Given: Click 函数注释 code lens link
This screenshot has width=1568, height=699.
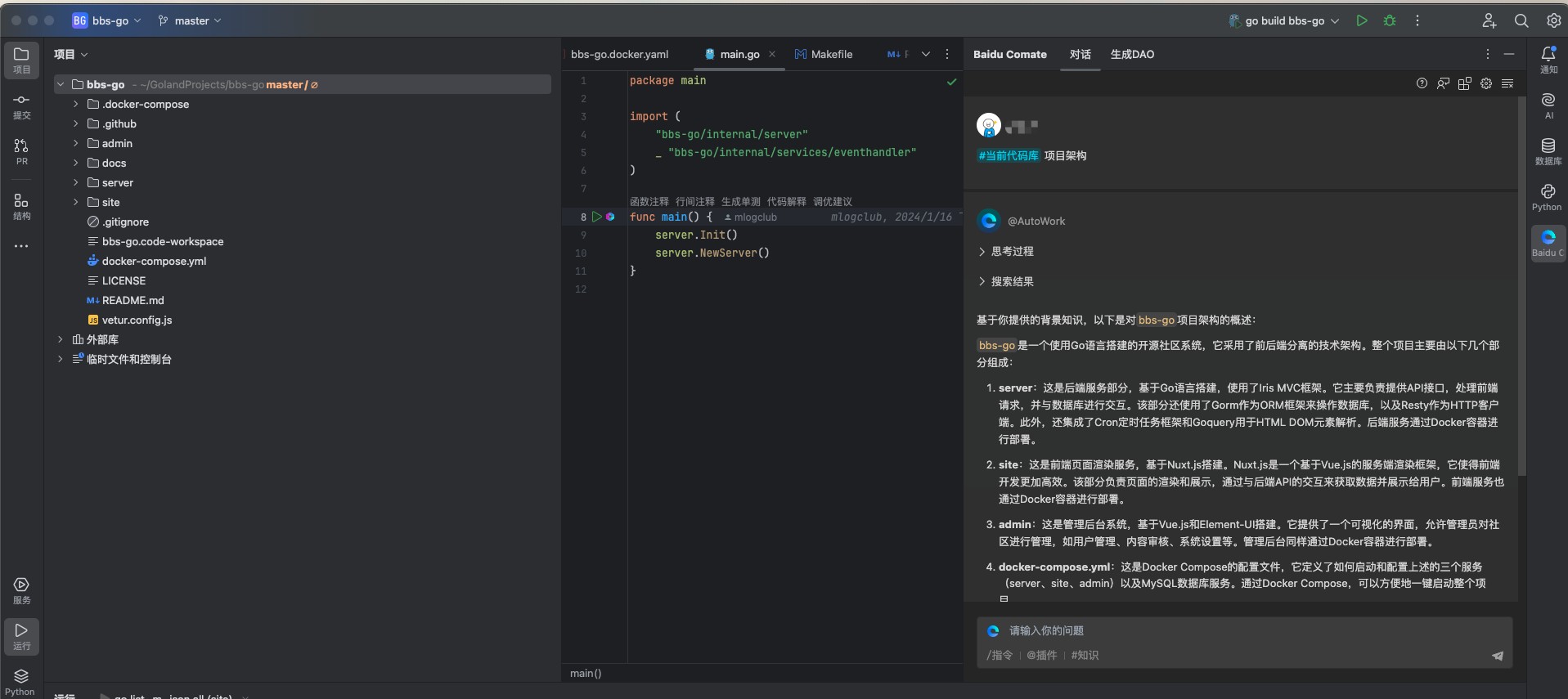Looking at the screenshot, I should pyautogui.click(x=649, y=201).
